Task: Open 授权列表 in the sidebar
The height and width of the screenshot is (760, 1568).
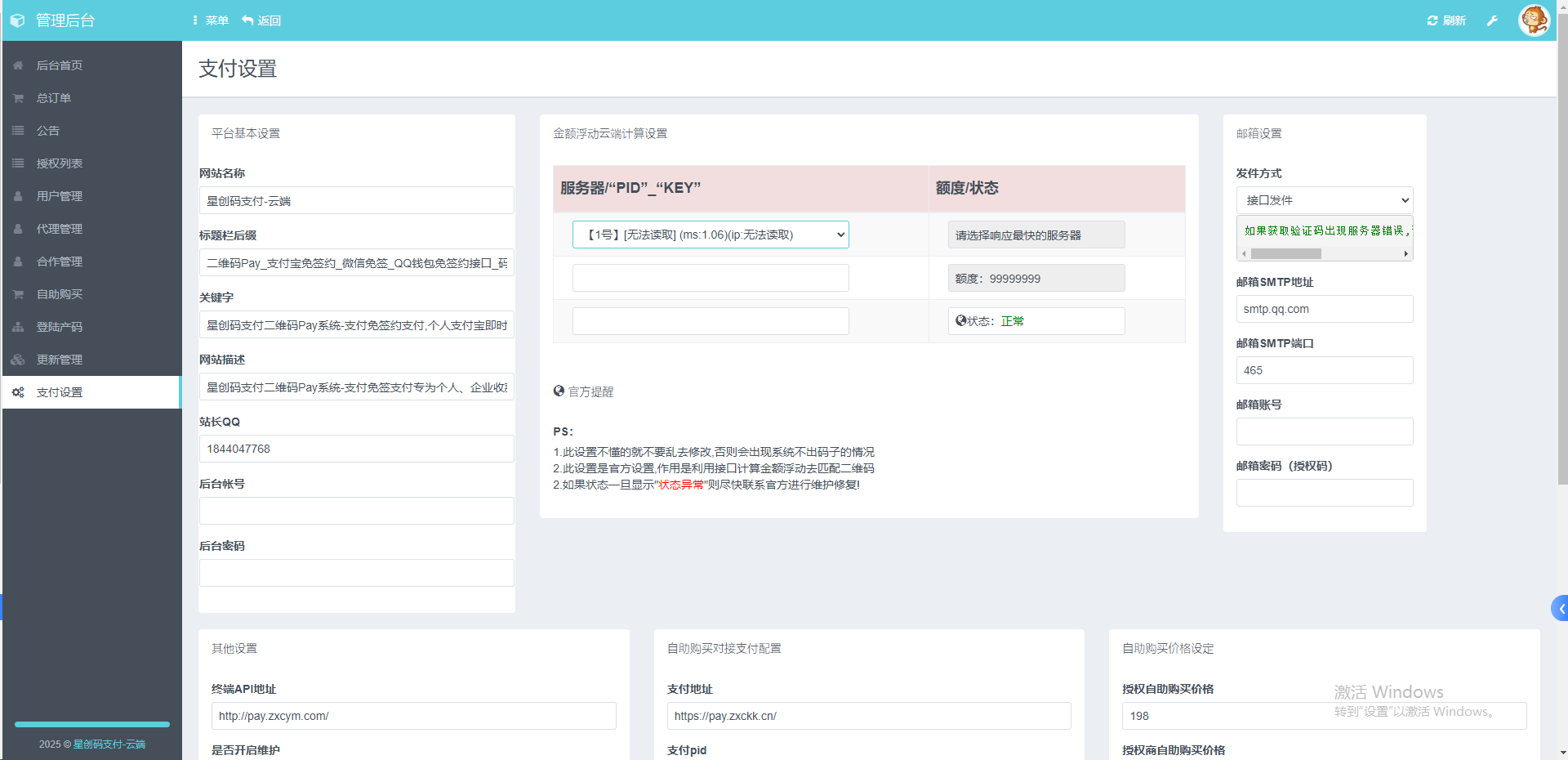Action: [59, 163]
